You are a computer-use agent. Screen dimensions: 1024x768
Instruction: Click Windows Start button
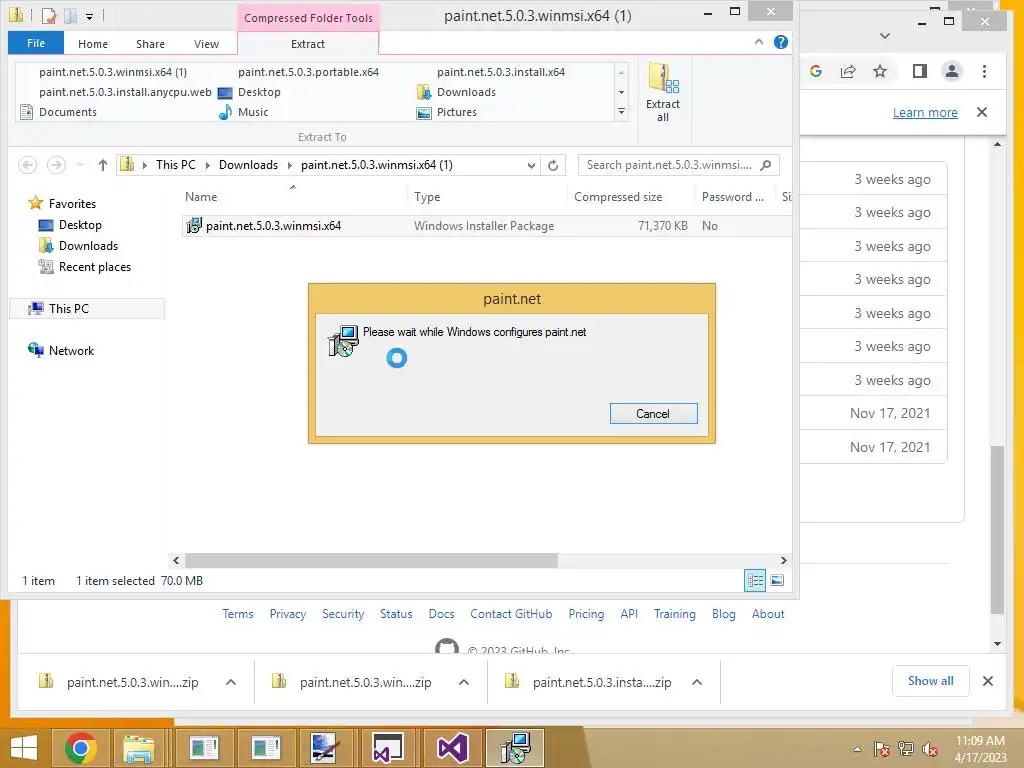click(24, 748)
